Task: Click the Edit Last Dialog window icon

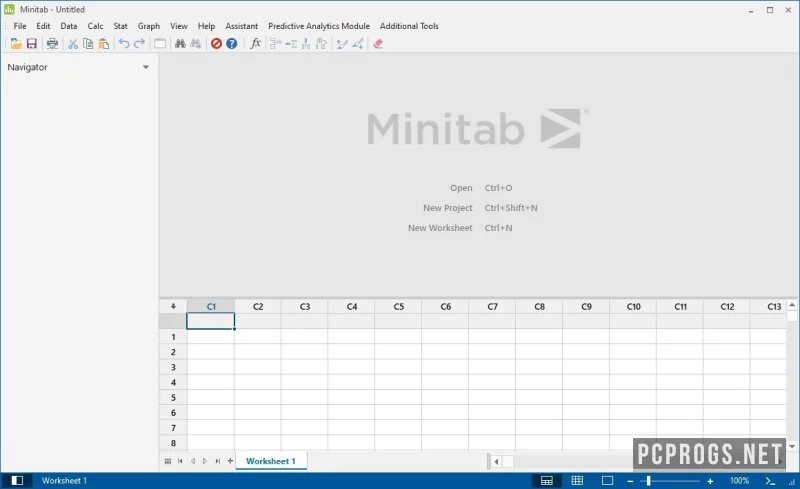Action: click(160, 44)
